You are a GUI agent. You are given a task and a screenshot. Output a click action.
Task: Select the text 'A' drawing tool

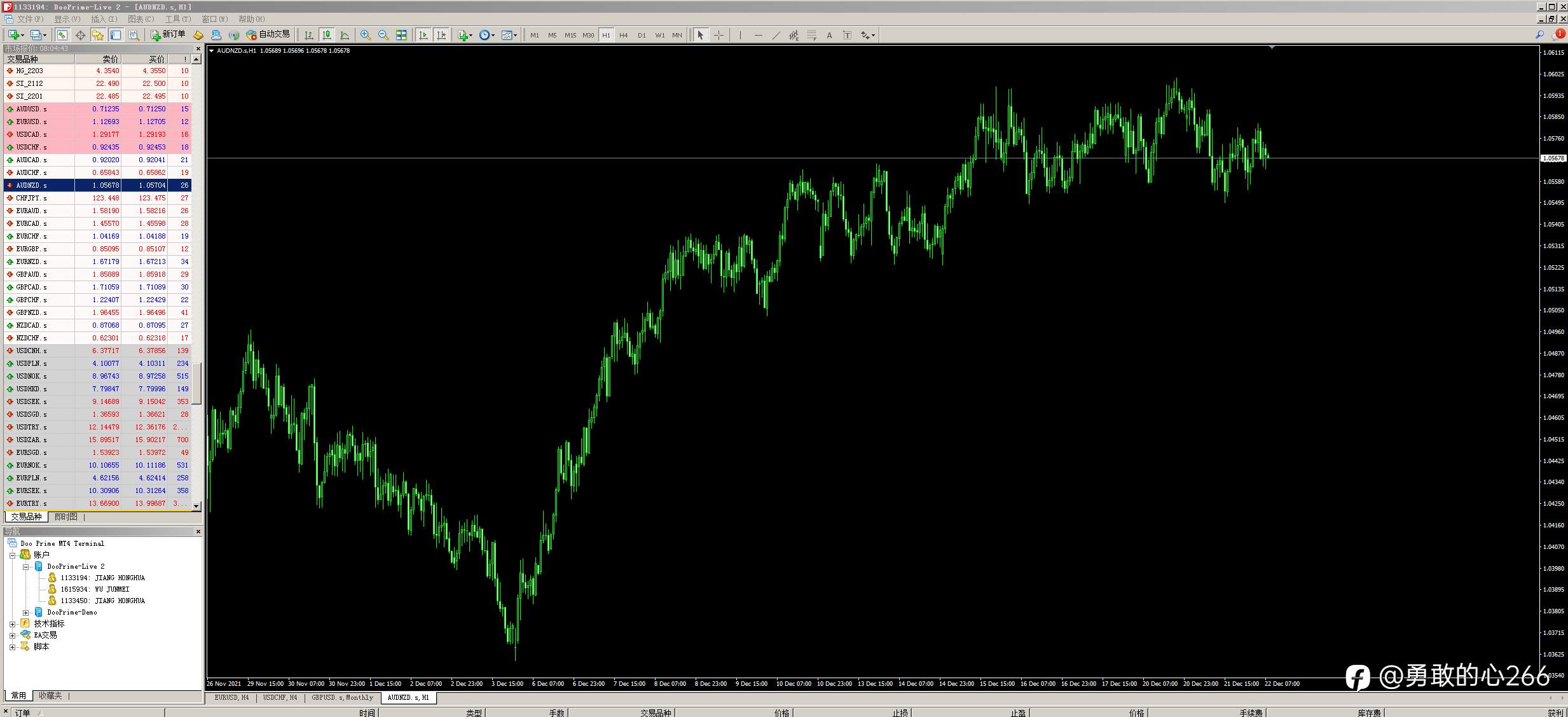pos(829,35)
